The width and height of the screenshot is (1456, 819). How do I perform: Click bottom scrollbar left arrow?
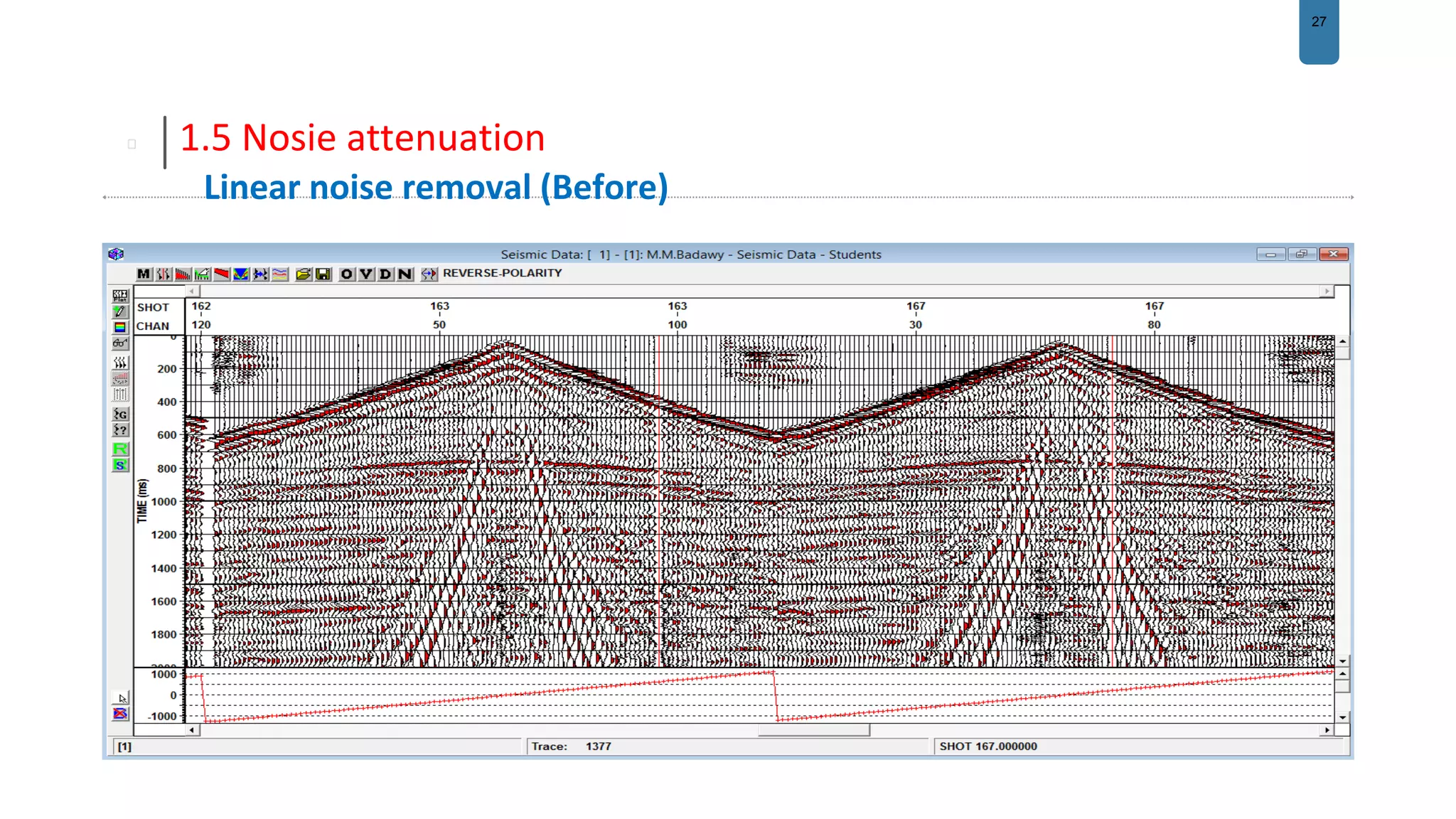coord(192,730)
